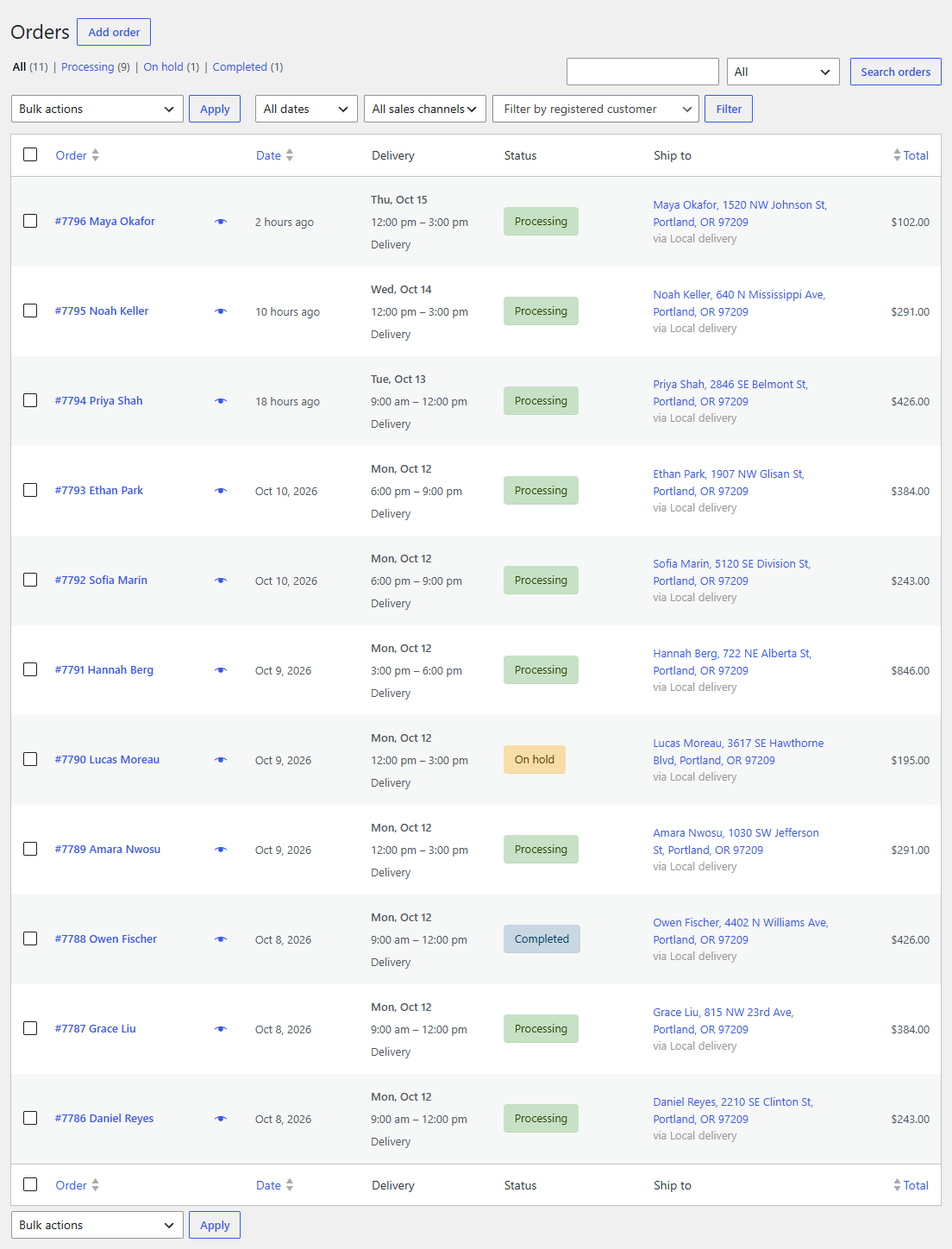Tick the select-all checkbox in table header
This screenshot has width=952, height=1249.
[x=30, y=154]
